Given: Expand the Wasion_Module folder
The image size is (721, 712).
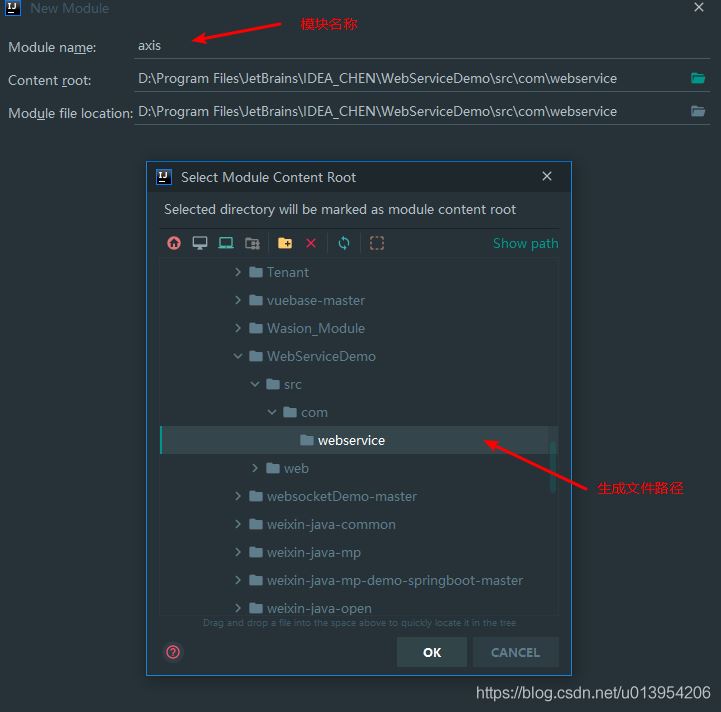Looking at the screenshot, I should click(x=238, y=328).
